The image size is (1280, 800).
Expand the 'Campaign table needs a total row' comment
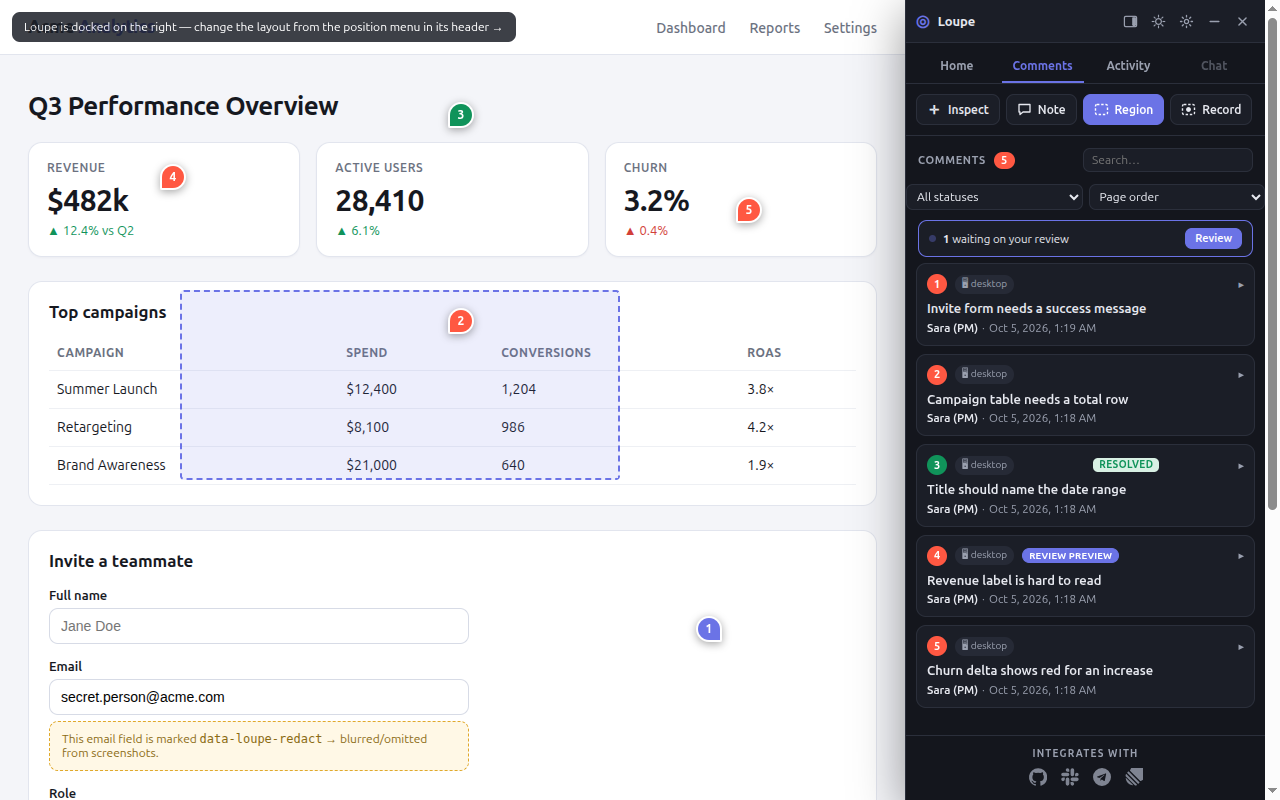pos(1241,375)
